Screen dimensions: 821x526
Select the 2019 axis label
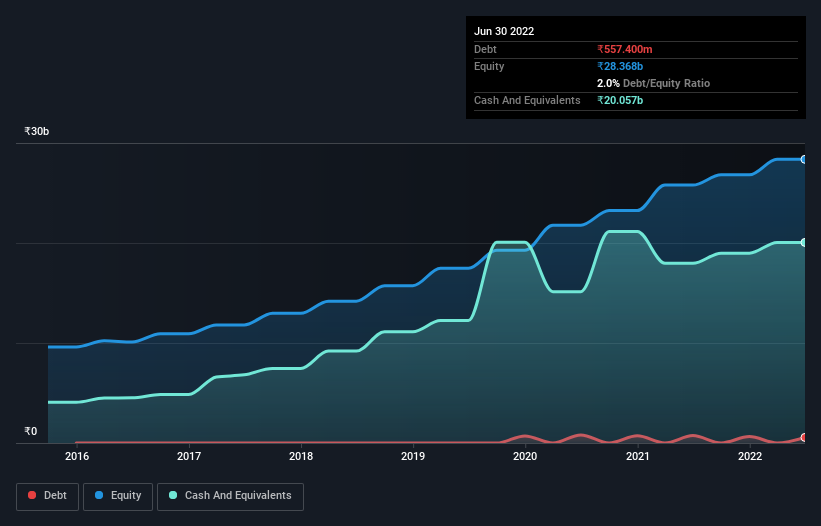tap(413, 456)
